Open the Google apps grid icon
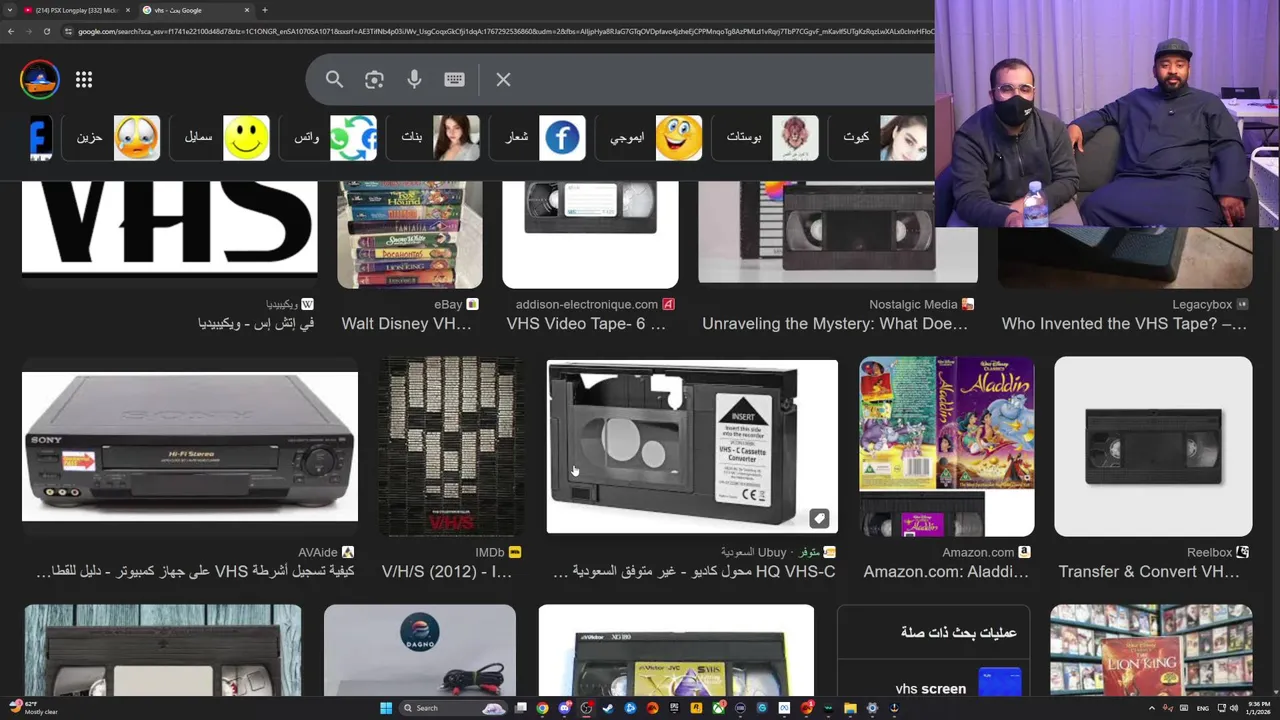The height and width of the screenshot is (720, 1280). (x=84, y=79)
